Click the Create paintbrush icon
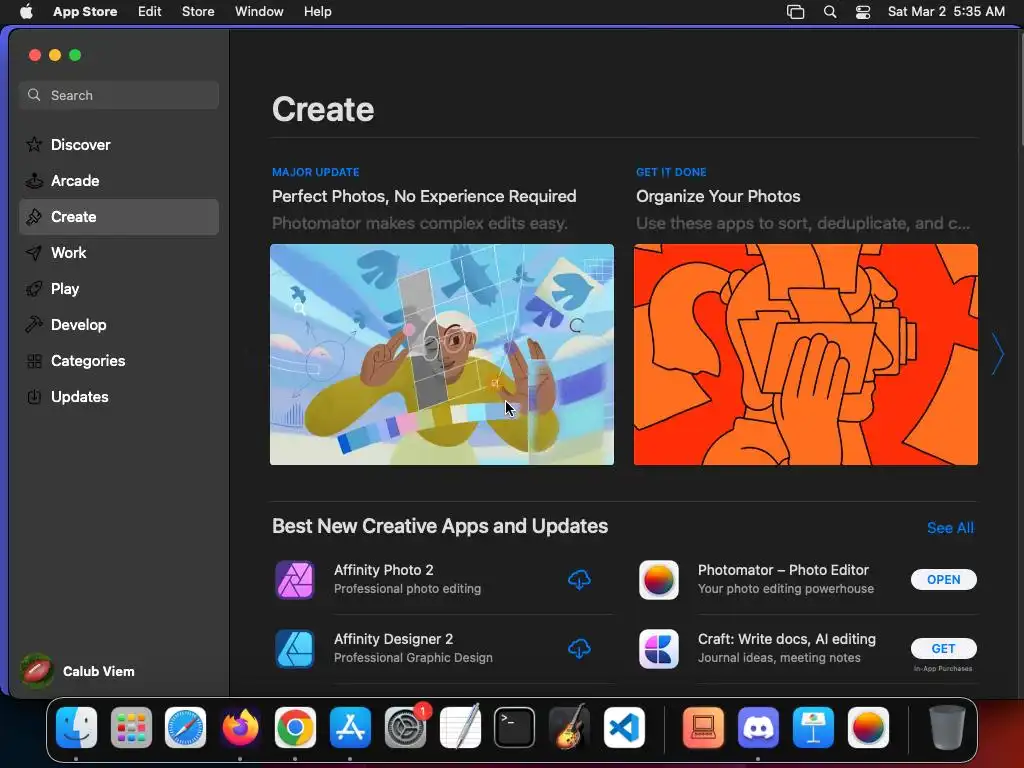 [34, 217]
